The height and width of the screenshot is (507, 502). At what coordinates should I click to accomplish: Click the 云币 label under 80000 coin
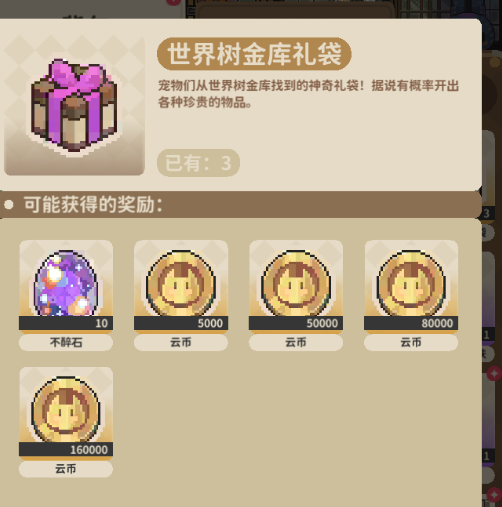coord(411,342)
